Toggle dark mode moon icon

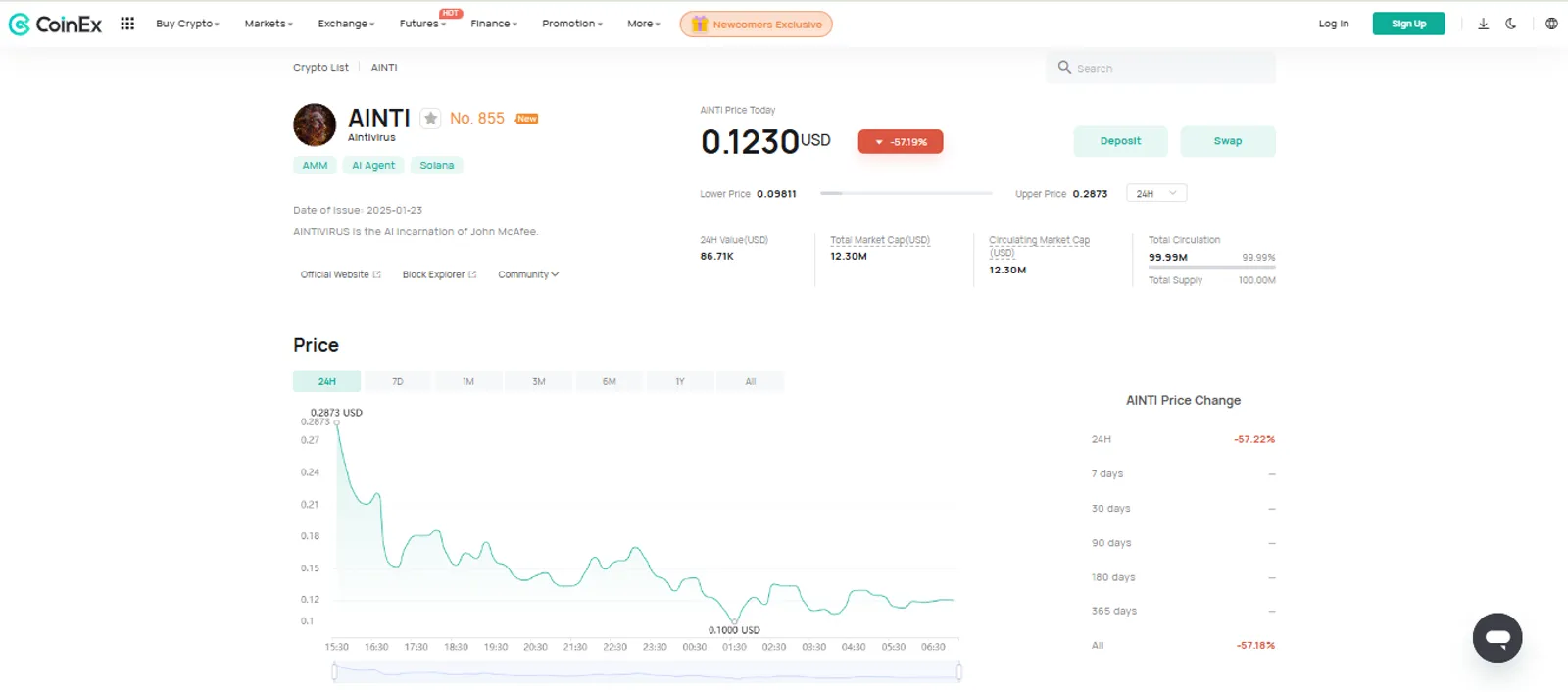(x=1511, y=24)
